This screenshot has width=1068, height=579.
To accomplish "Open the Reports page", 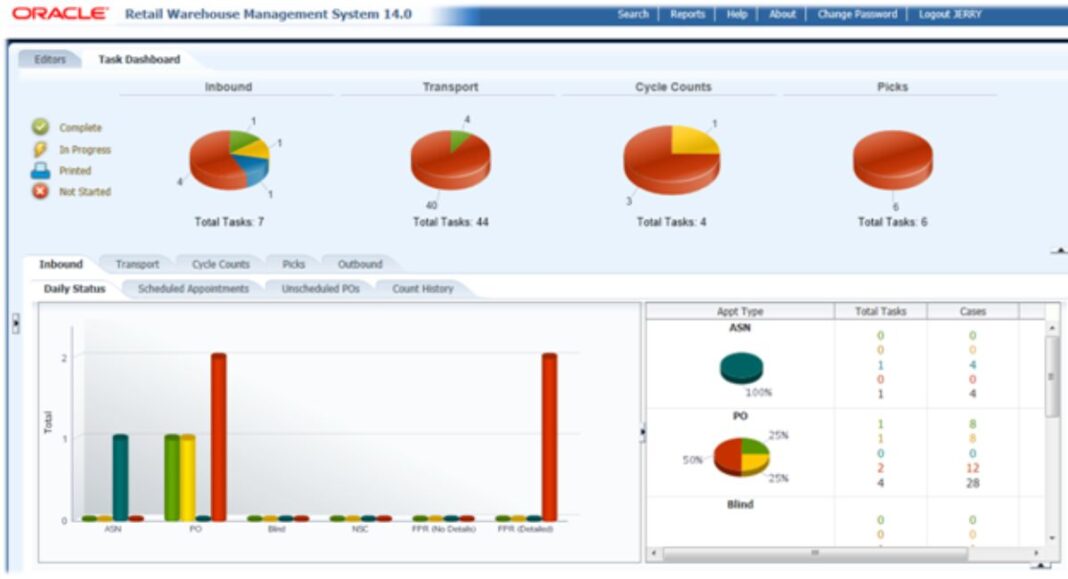I will pos(689,15).
